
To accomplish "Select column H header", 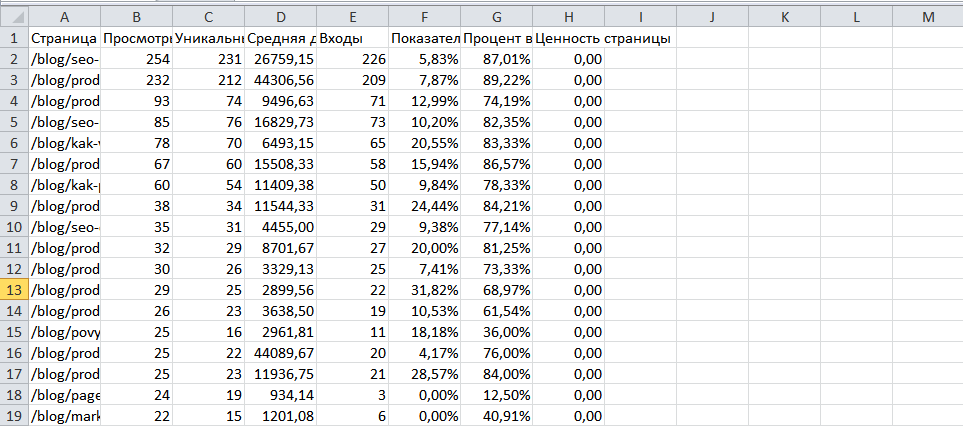I will (569, 17).
